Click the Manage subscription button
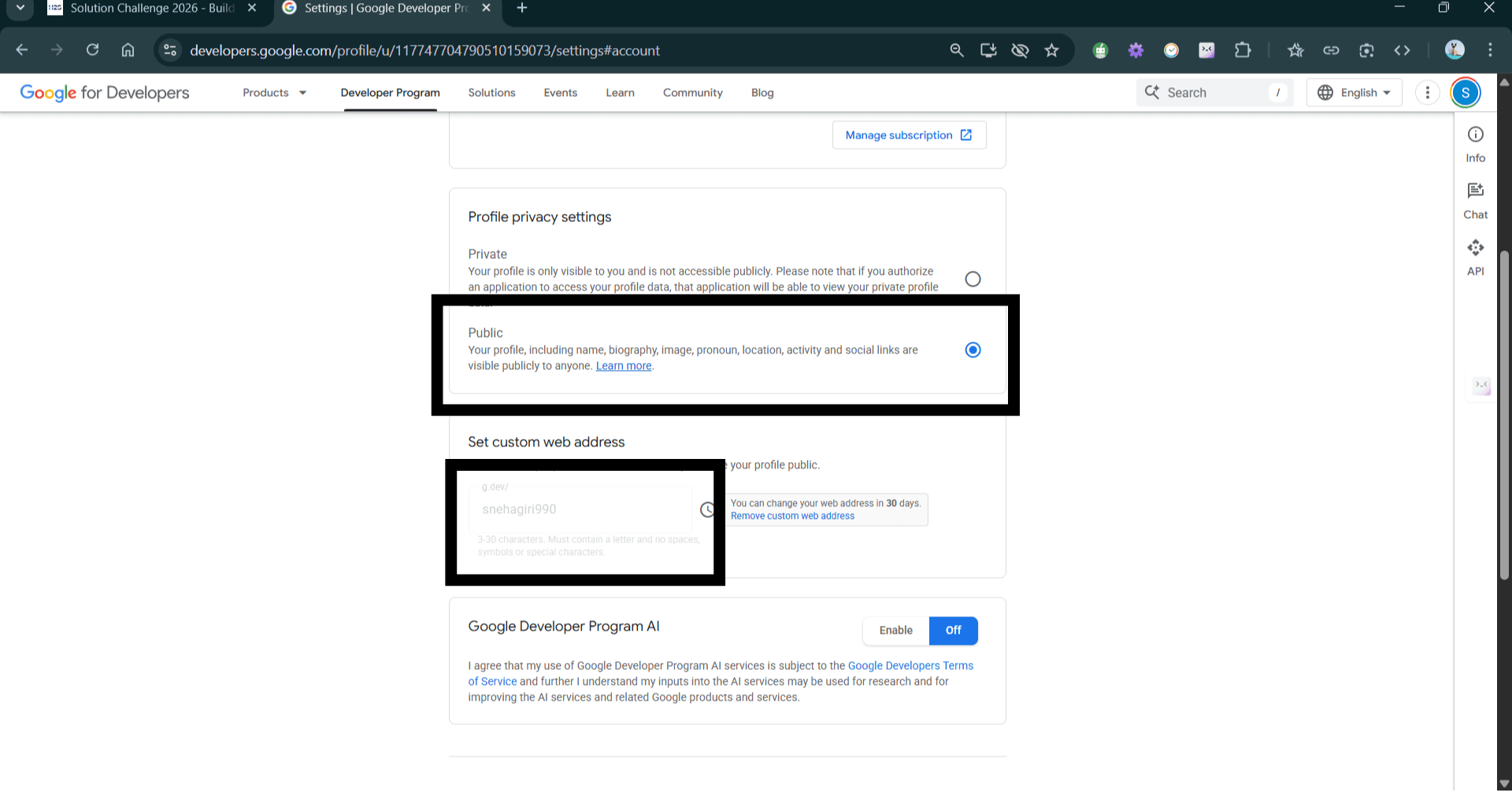This screenshot has width=1512, height=803. (x=908, y=135)
